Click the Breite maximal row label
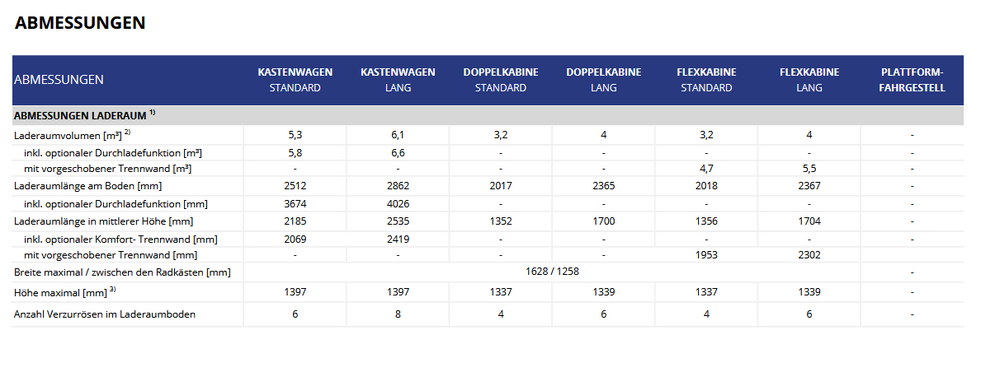Viewport: 1000px width, 372px height. coord(122,272)
